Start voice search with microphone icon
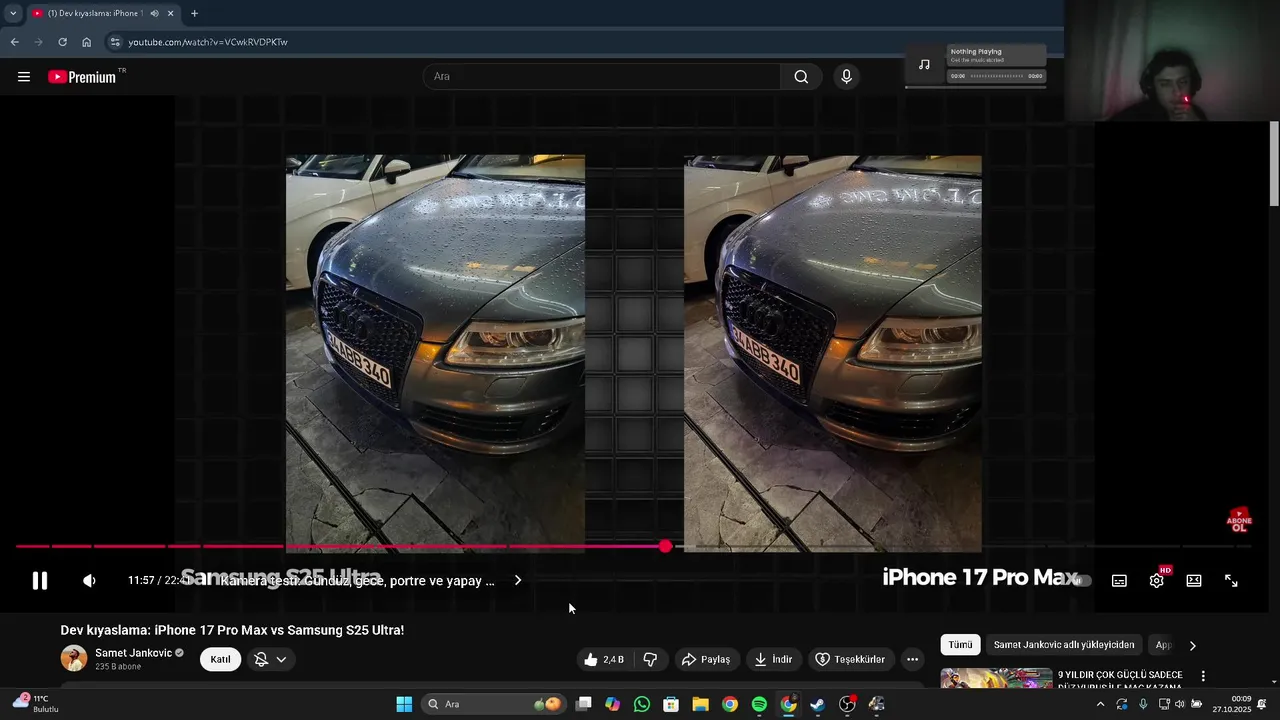The width and height of the screenshot is (1280, 720). point(846,77)
